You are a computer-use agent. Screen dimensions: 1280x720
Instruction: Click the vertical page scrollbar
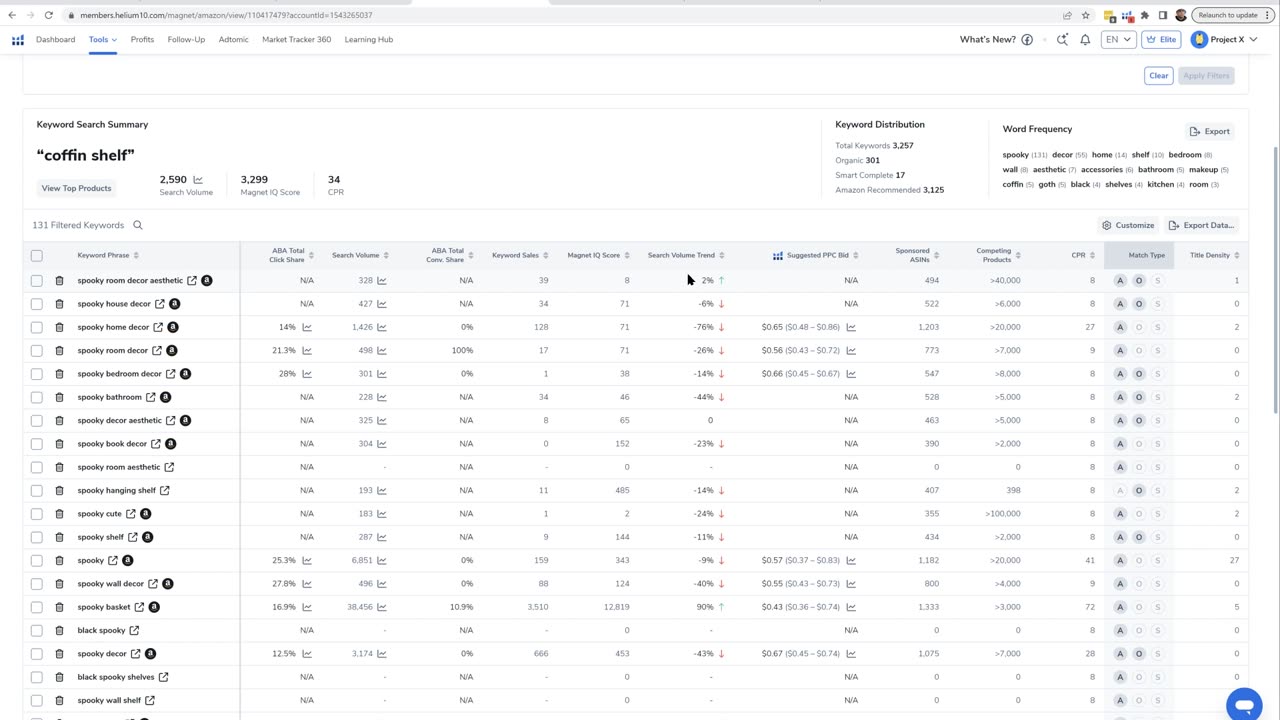point(1275,280)
